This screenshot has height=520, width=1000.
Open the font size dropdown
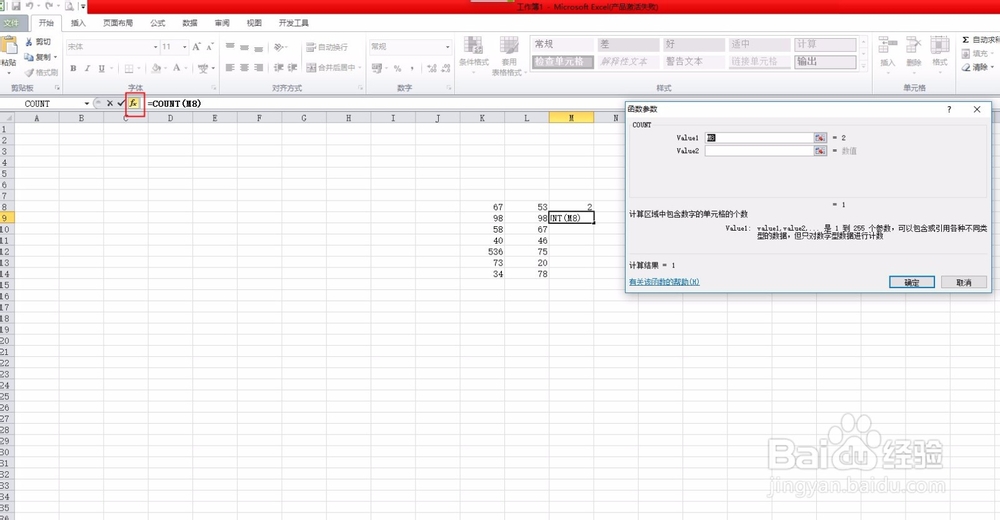[x=184, y=47]
